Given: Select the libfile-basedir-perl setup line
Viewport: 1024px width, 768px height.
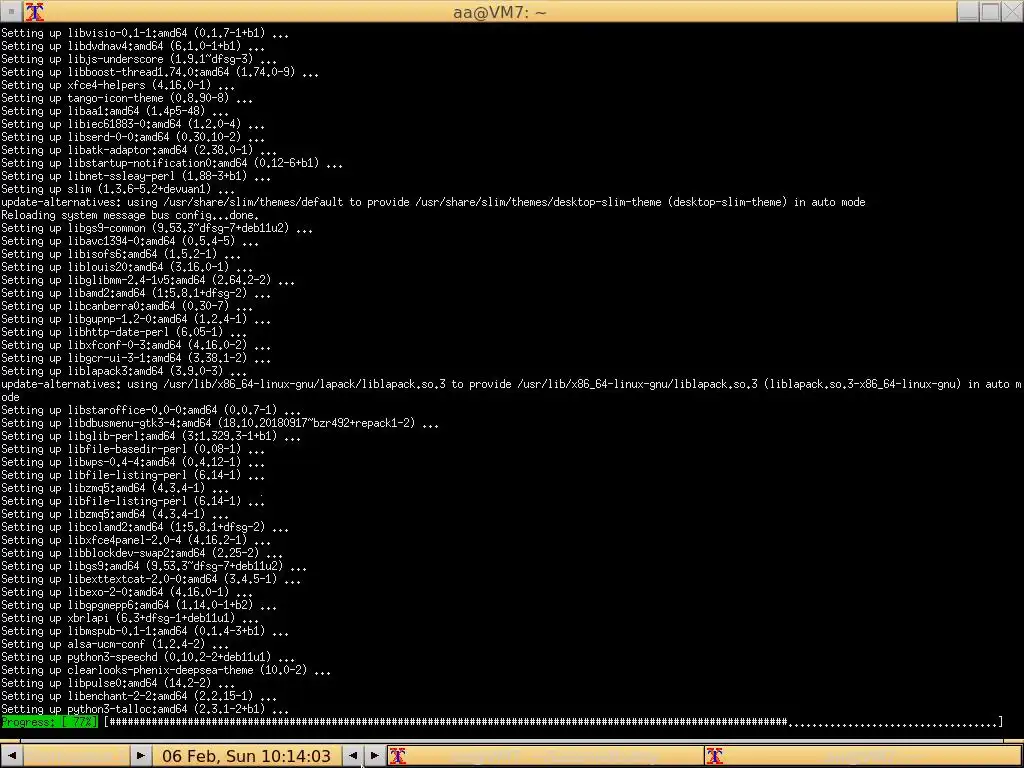Looking at the screenshot, I should [133, 449].
